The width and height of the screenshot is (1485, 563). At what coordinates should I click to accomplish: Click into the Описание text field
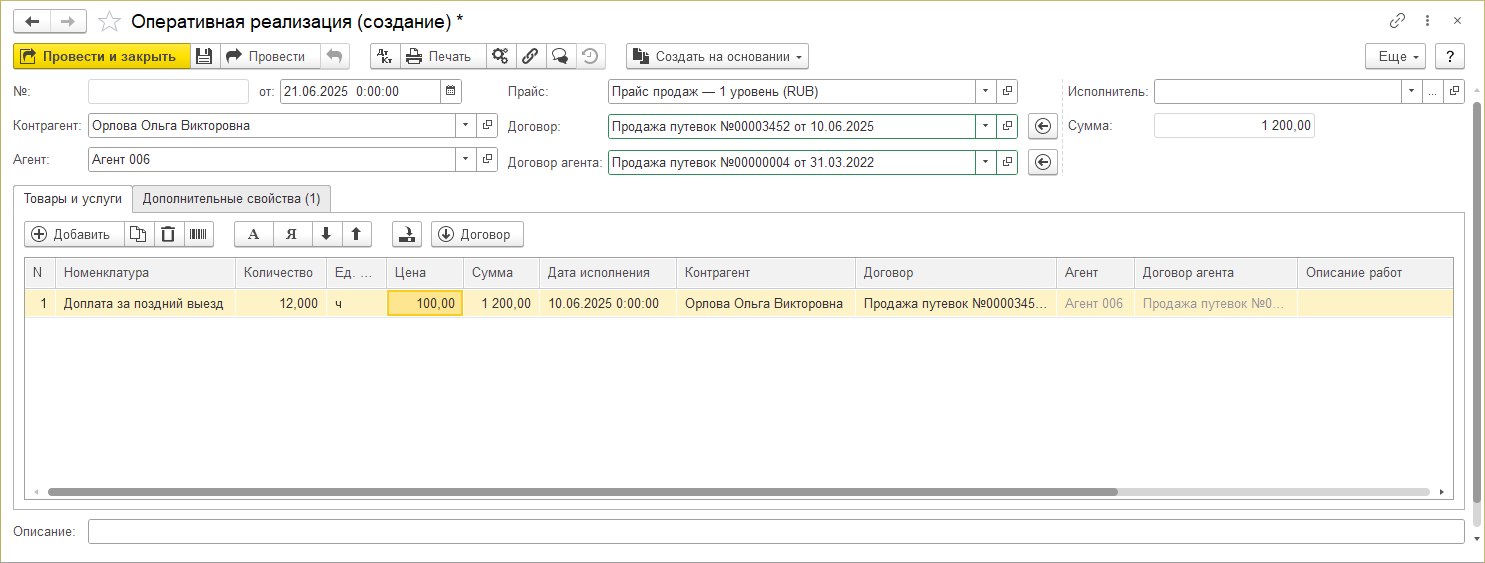click(x=775, y=531)
